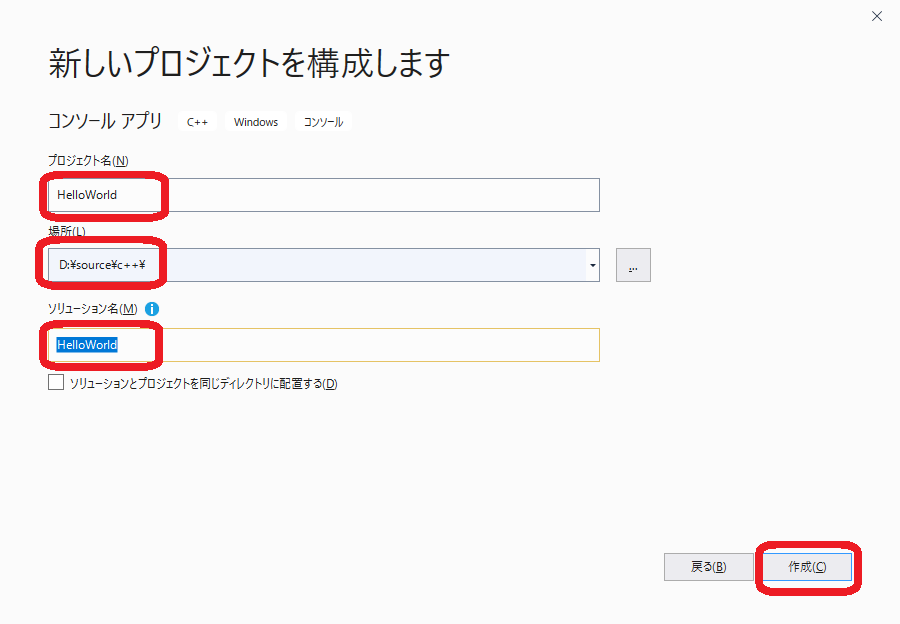
Task: Click the ソリューション名(M) label
Action: click(x=93, y=309)
